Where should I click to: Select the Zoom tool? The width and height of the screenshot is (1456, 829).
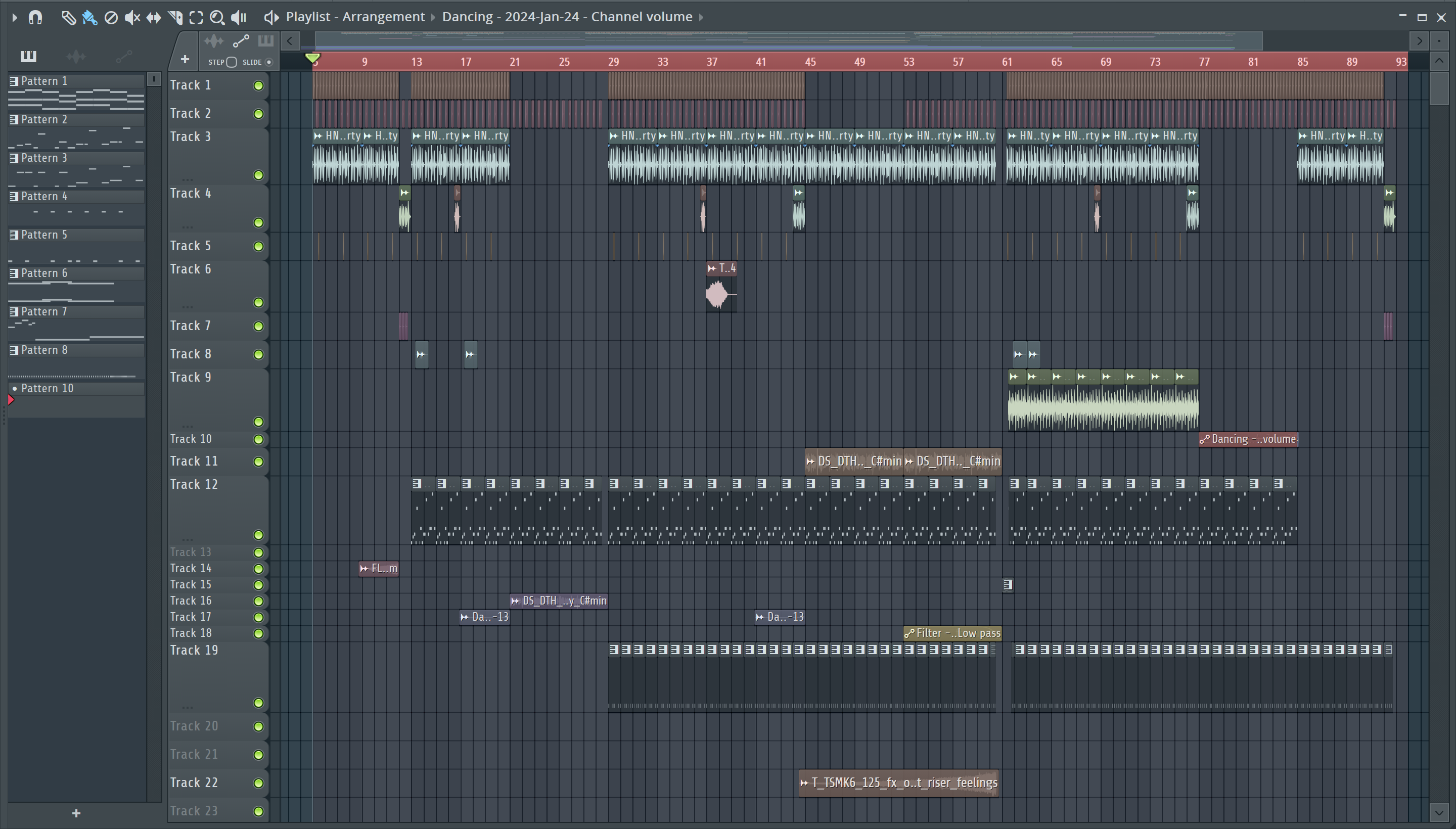(x=217, y=18)
